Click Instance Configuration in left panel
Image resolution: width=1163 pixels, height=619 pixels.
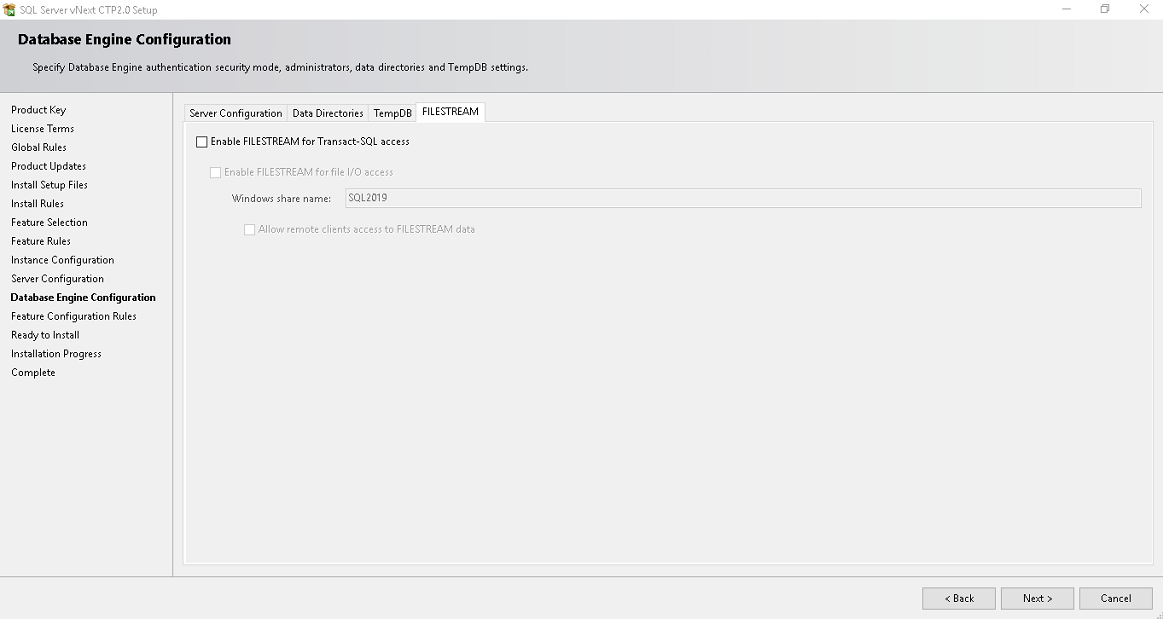point(62,260)
